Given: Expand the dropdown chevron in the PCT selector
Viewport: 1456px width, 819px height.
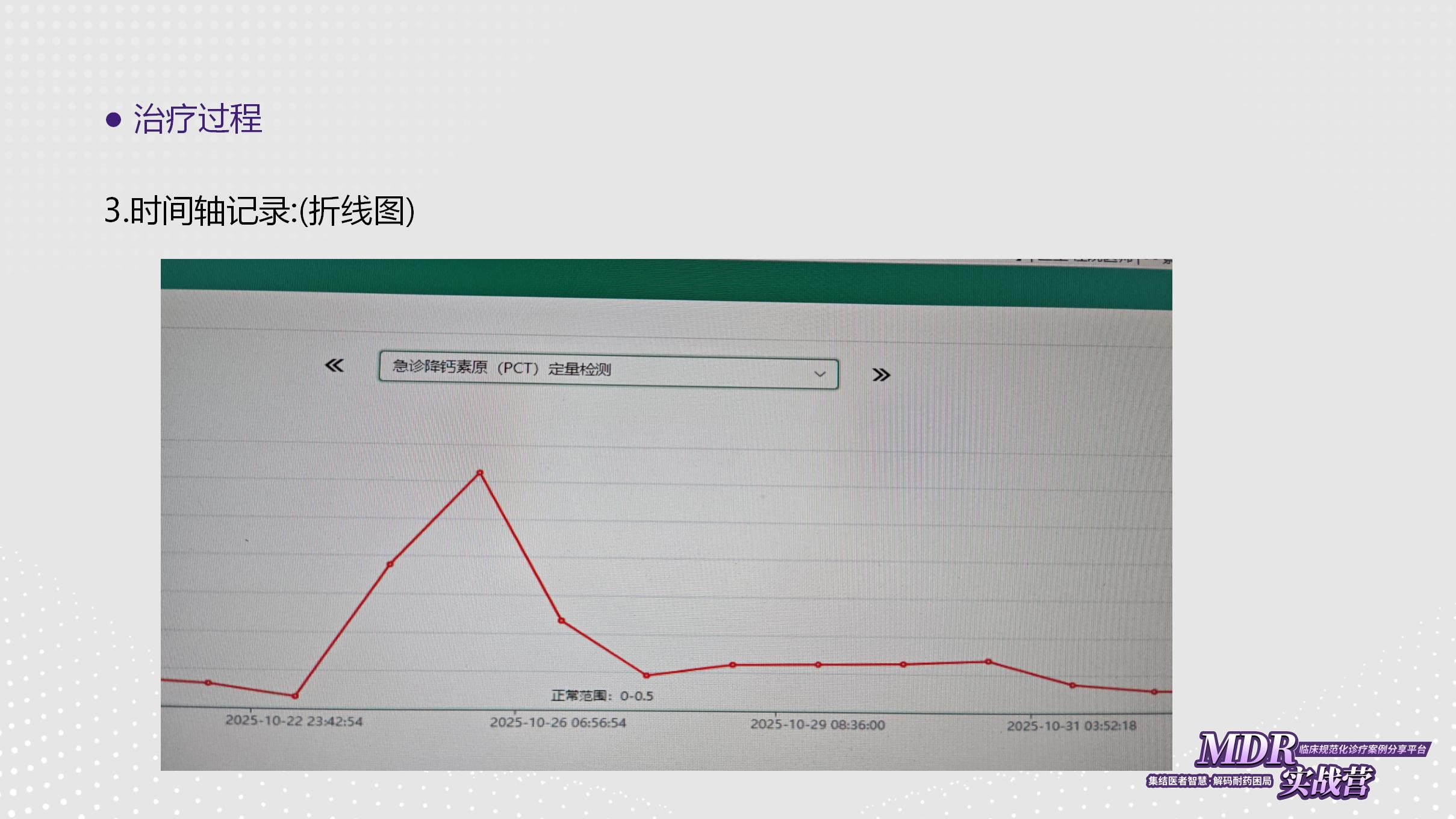Looking at the screenshot, I should (820, 374).
